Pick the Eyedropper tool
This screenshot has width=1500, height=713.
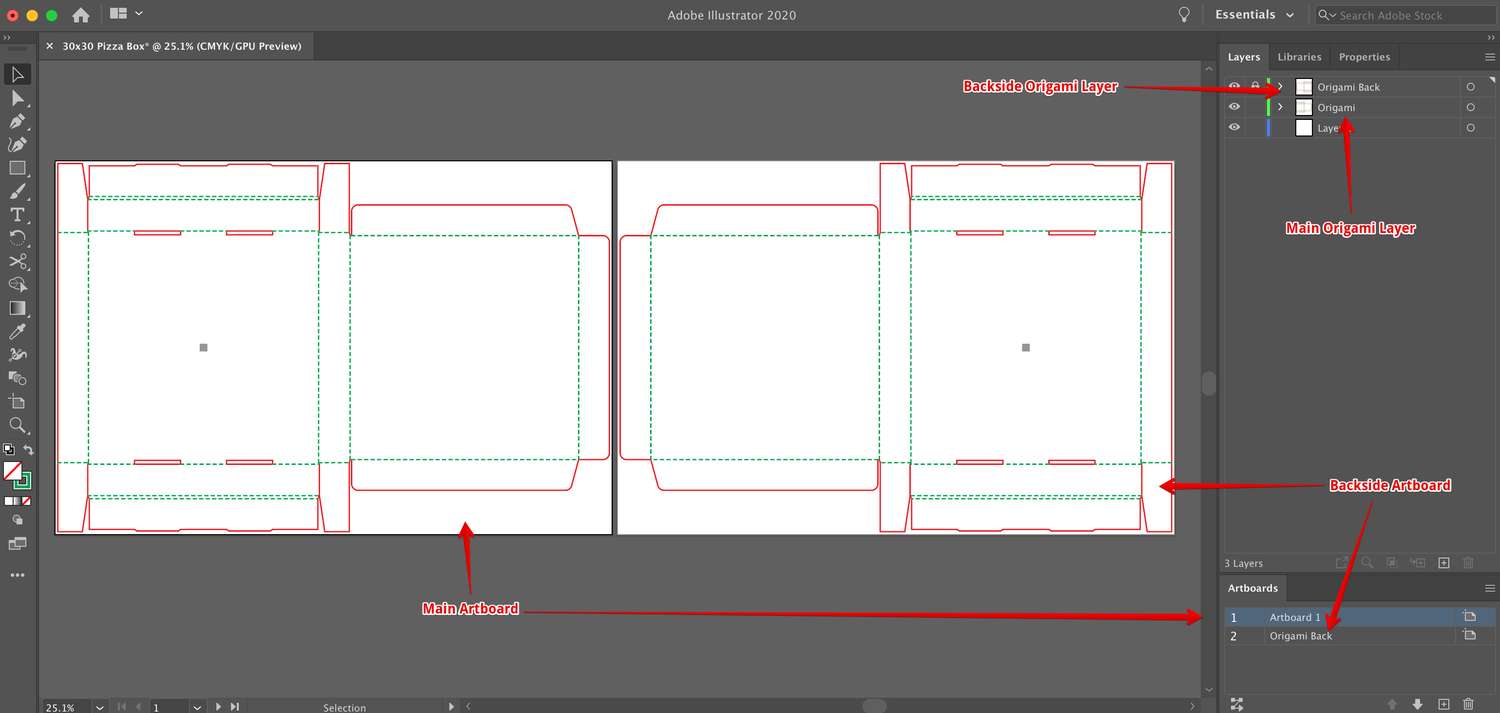(17, 331)
